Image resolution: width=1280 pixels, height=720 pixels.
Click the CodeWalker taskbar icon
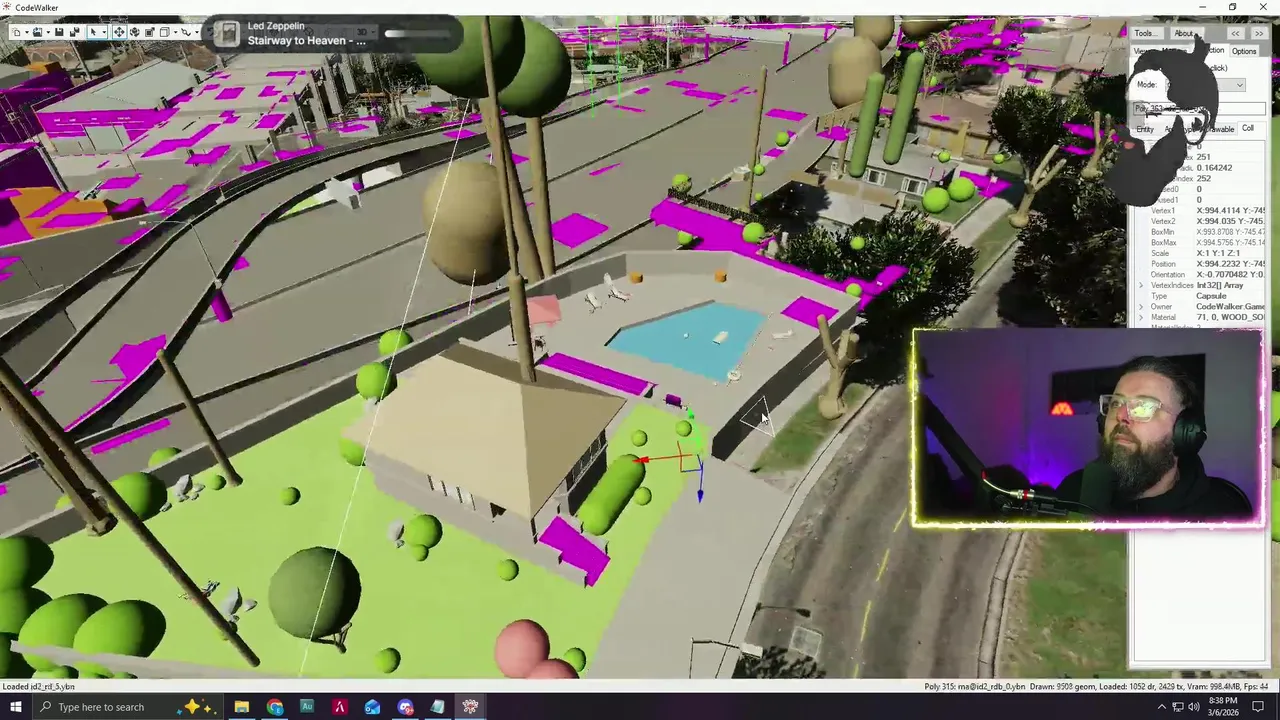[x=470, y=707]
